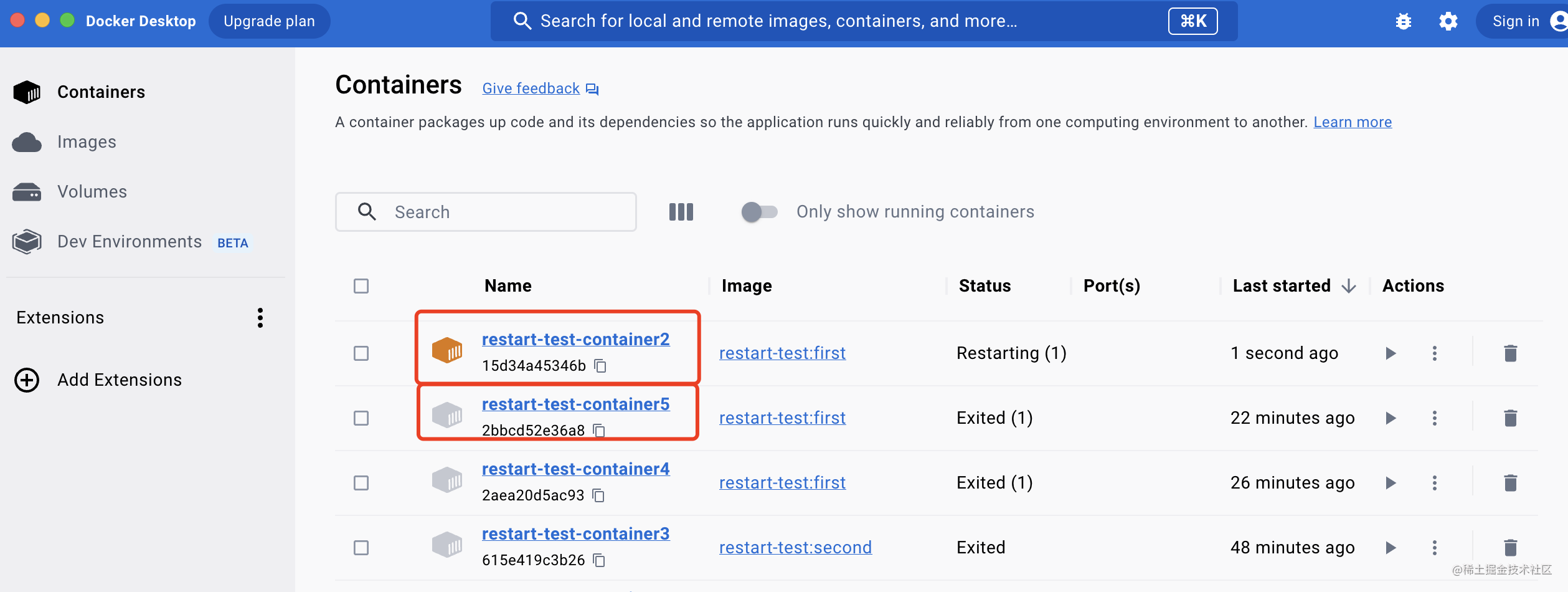Start restart-test-container2 with play icon
This screenshot has height=592, width=1568.
[x=1391, y=353]
